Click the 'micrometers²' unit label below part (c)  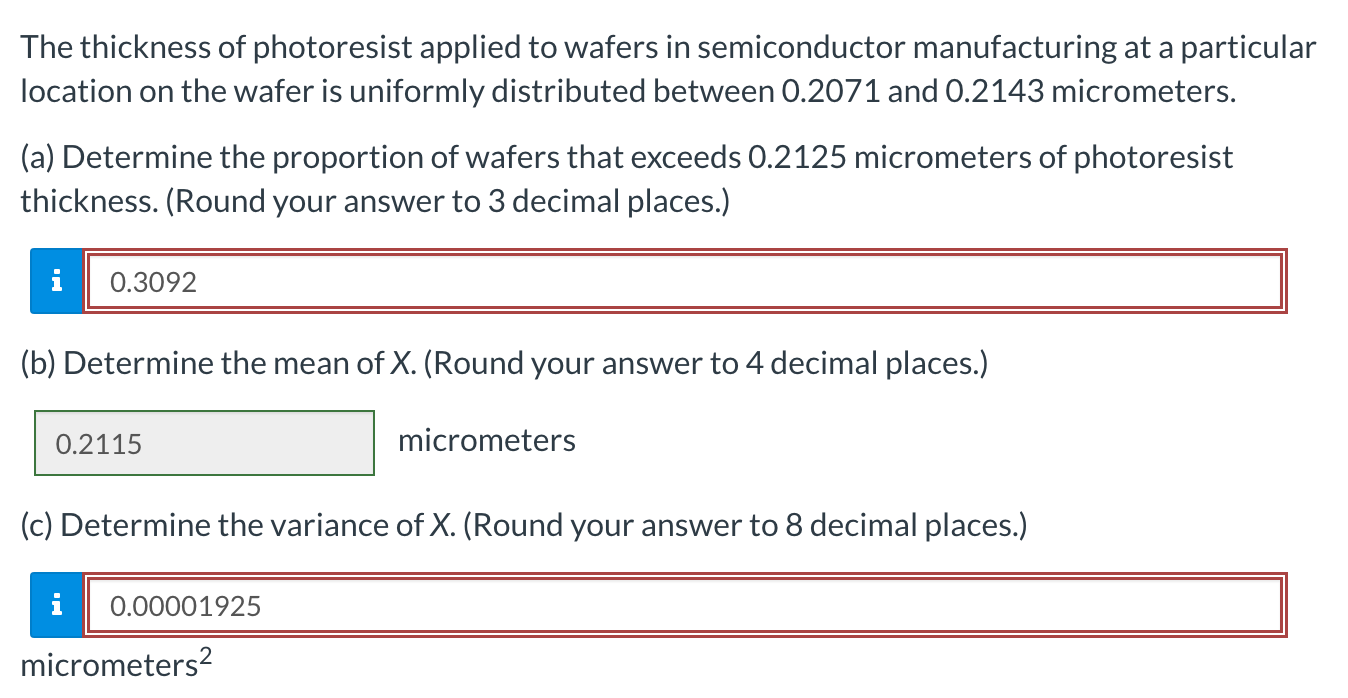(x=108, y=663)
